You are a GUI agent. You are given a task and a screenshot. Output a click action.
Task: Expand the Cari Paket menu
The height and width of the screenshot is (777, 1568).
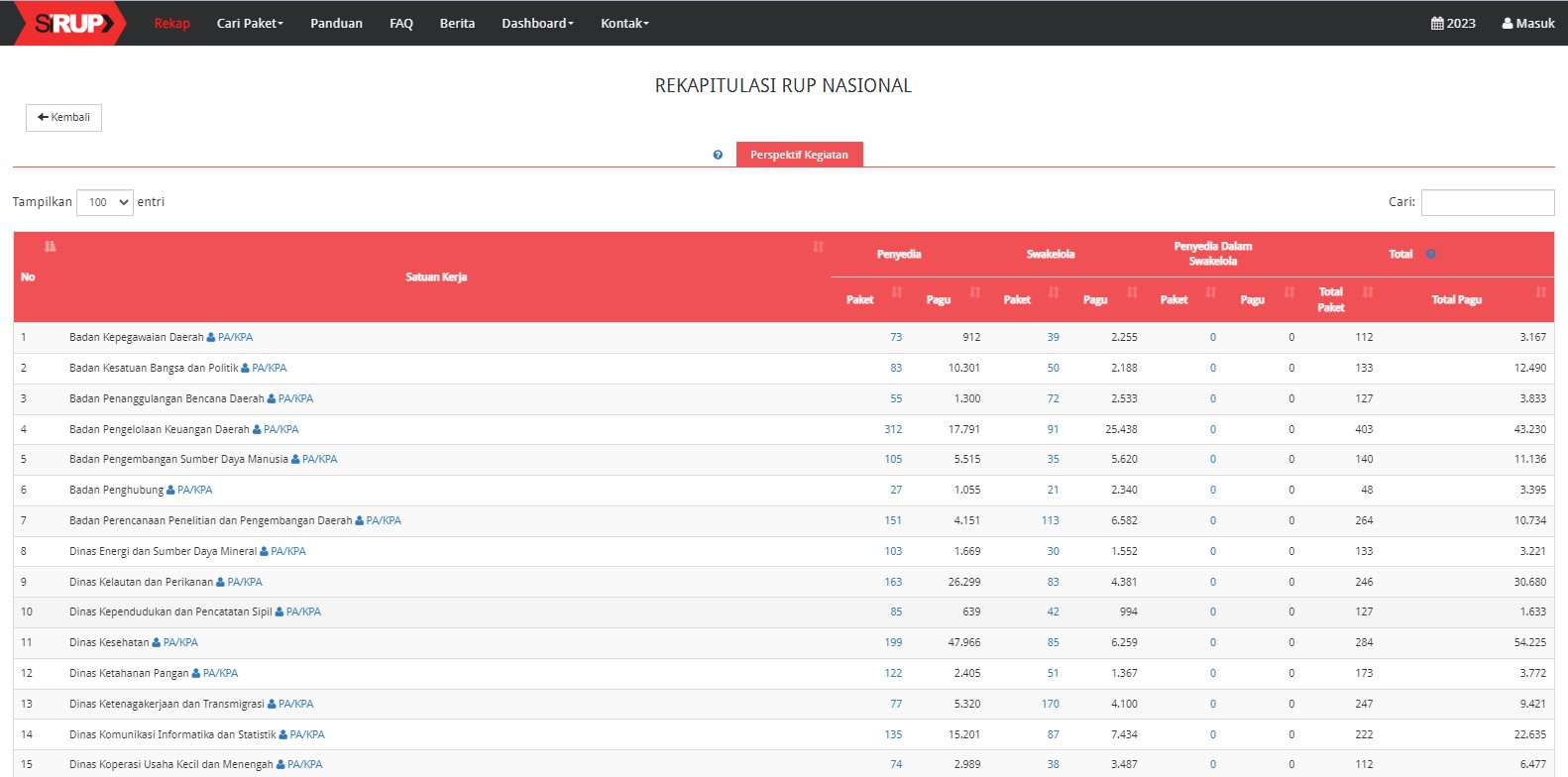(x=250, y=23)
